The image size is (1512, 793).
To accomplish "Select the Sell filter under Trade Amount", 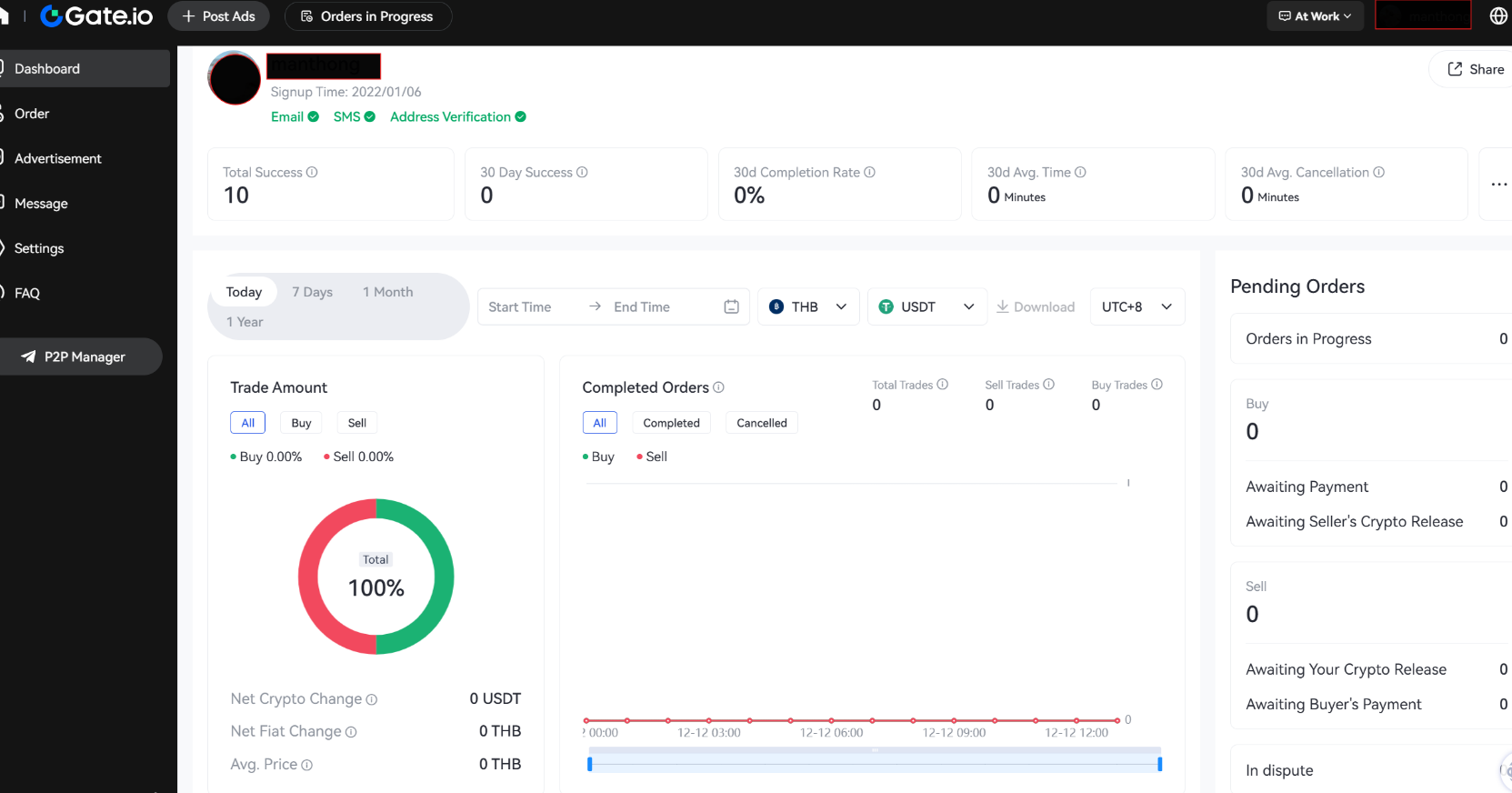I will pyautogui.click(x=356, y=423).
